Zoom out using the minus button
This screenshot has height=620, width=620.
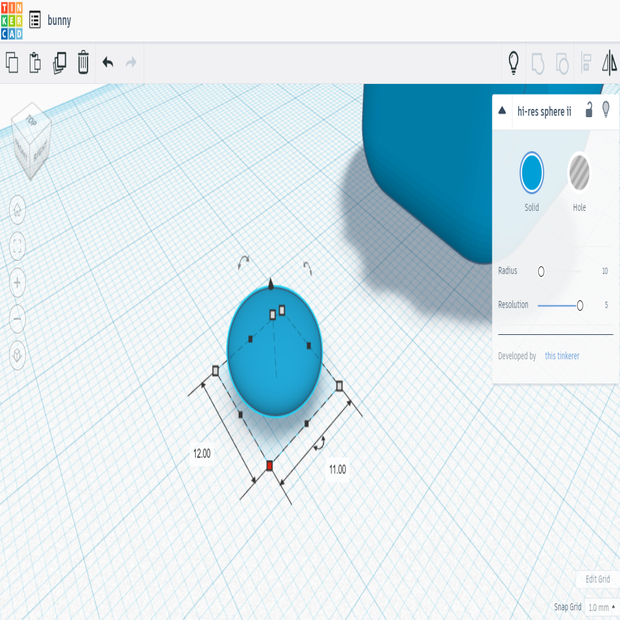click(x=17, y=319)
